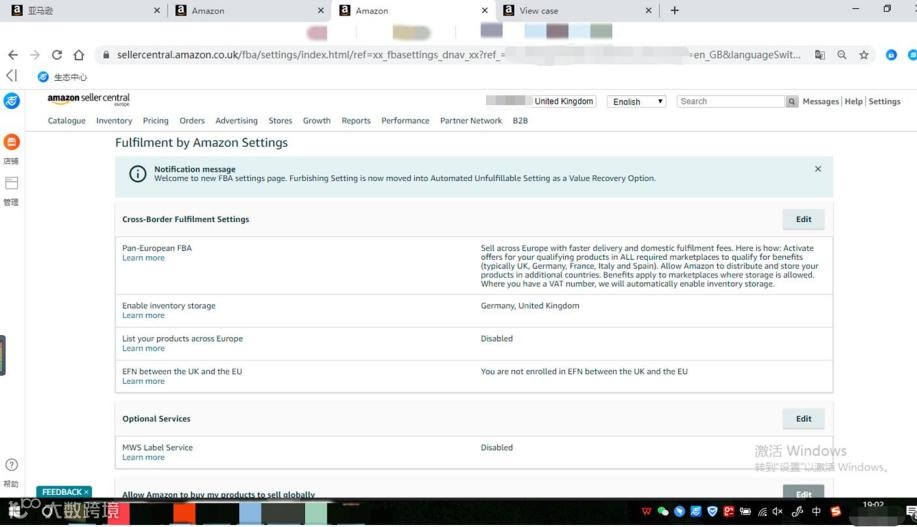Open the Growth menu

316,120
